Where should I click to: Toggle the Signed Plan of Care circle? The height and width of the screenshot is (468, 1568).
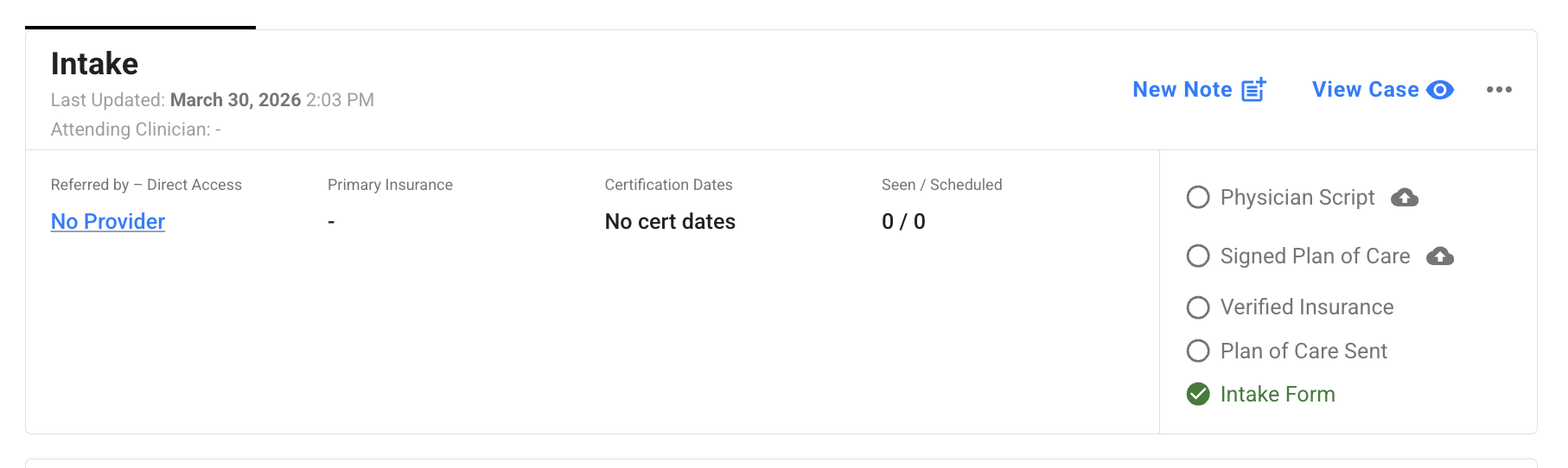[x=1198, y=256]
